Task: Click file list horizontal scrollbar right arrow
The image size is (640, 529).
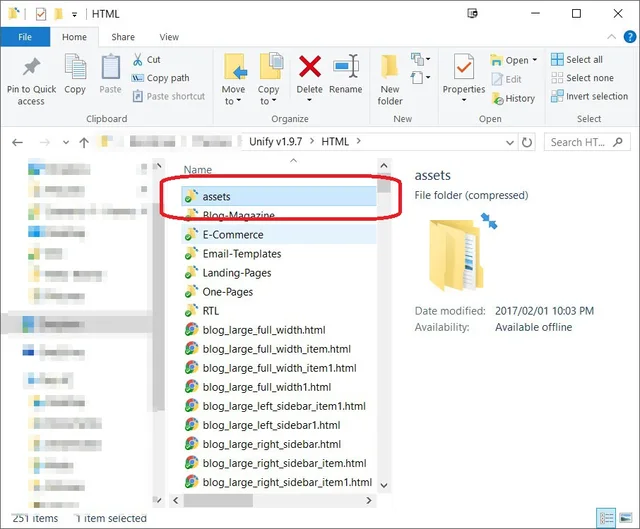Action: [369, 500]
